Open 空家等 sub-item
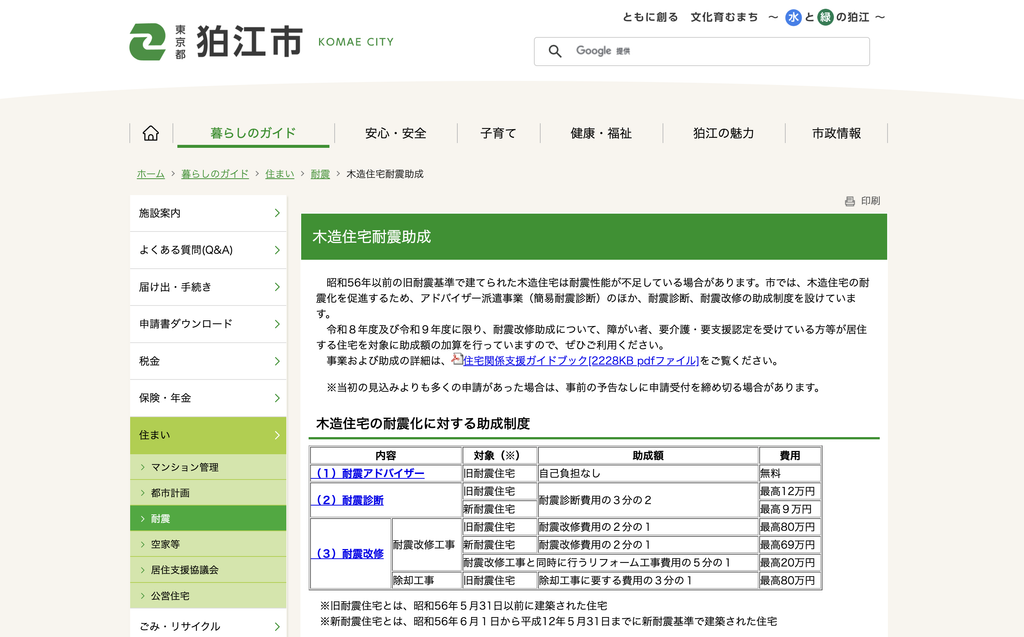 [x=208, y=544]
